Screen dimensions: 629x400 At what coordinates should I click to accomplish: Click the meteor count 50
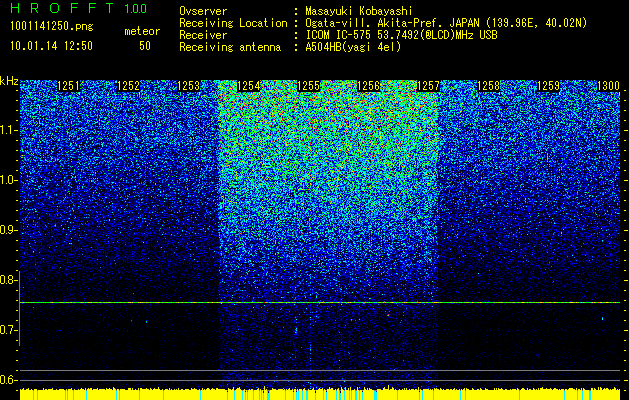coord(145,46)
